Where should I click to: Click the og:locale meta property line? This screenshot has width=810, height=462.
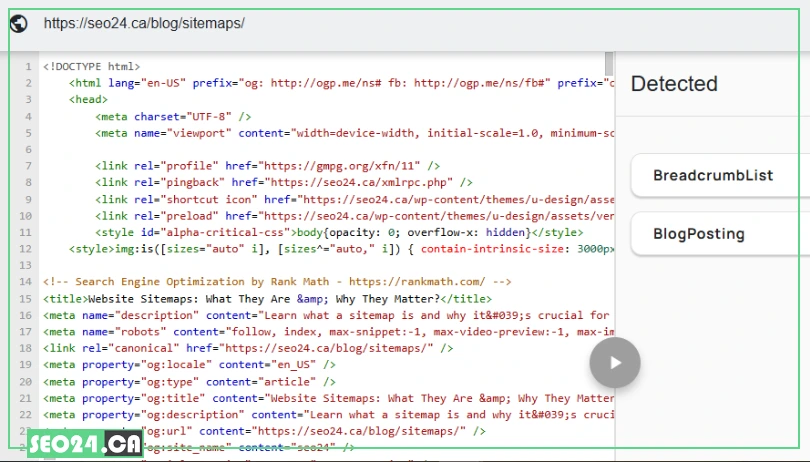(190, 365)
